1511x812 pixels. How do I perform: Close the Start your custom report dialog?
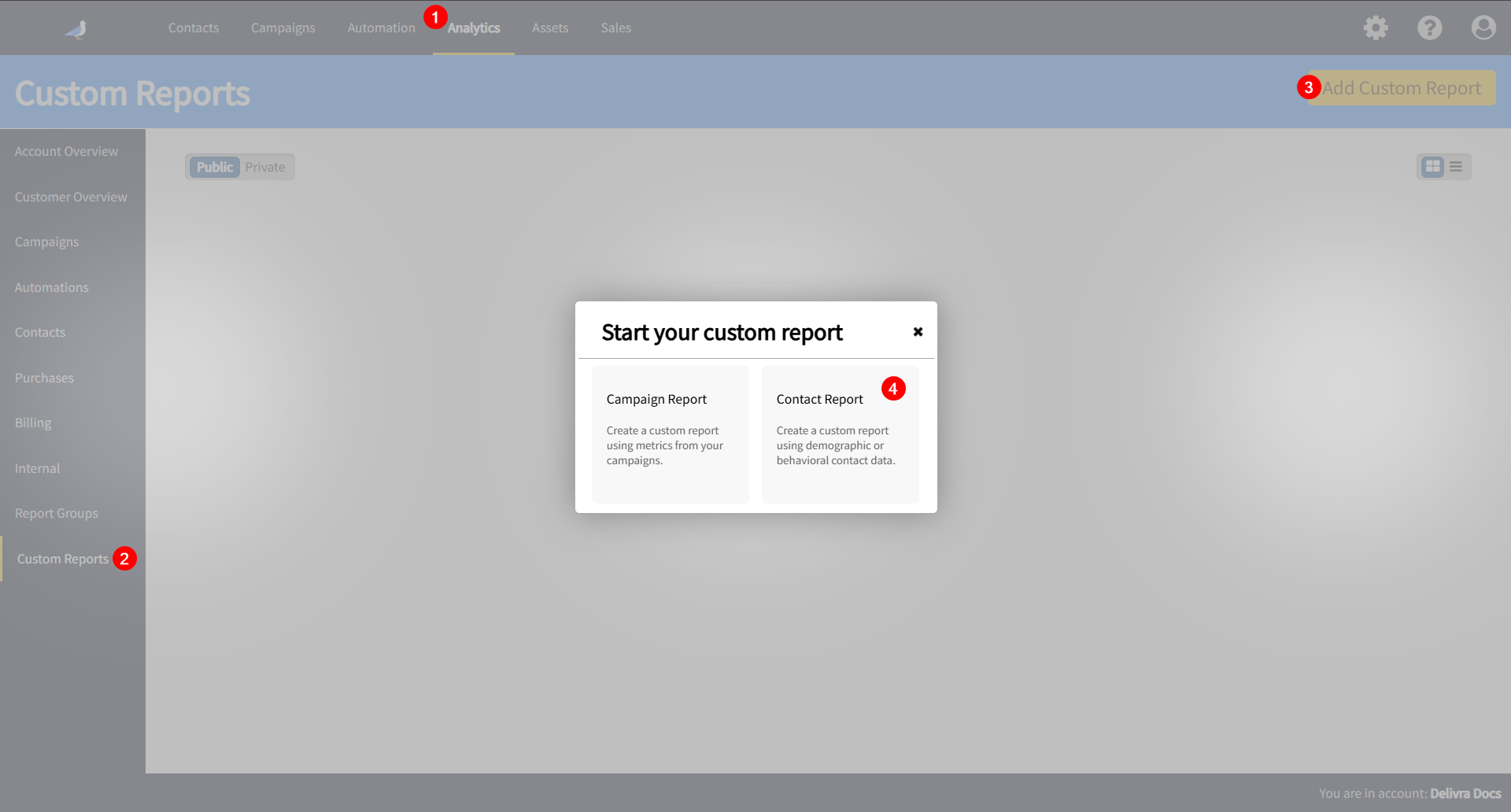pos(918,332)
